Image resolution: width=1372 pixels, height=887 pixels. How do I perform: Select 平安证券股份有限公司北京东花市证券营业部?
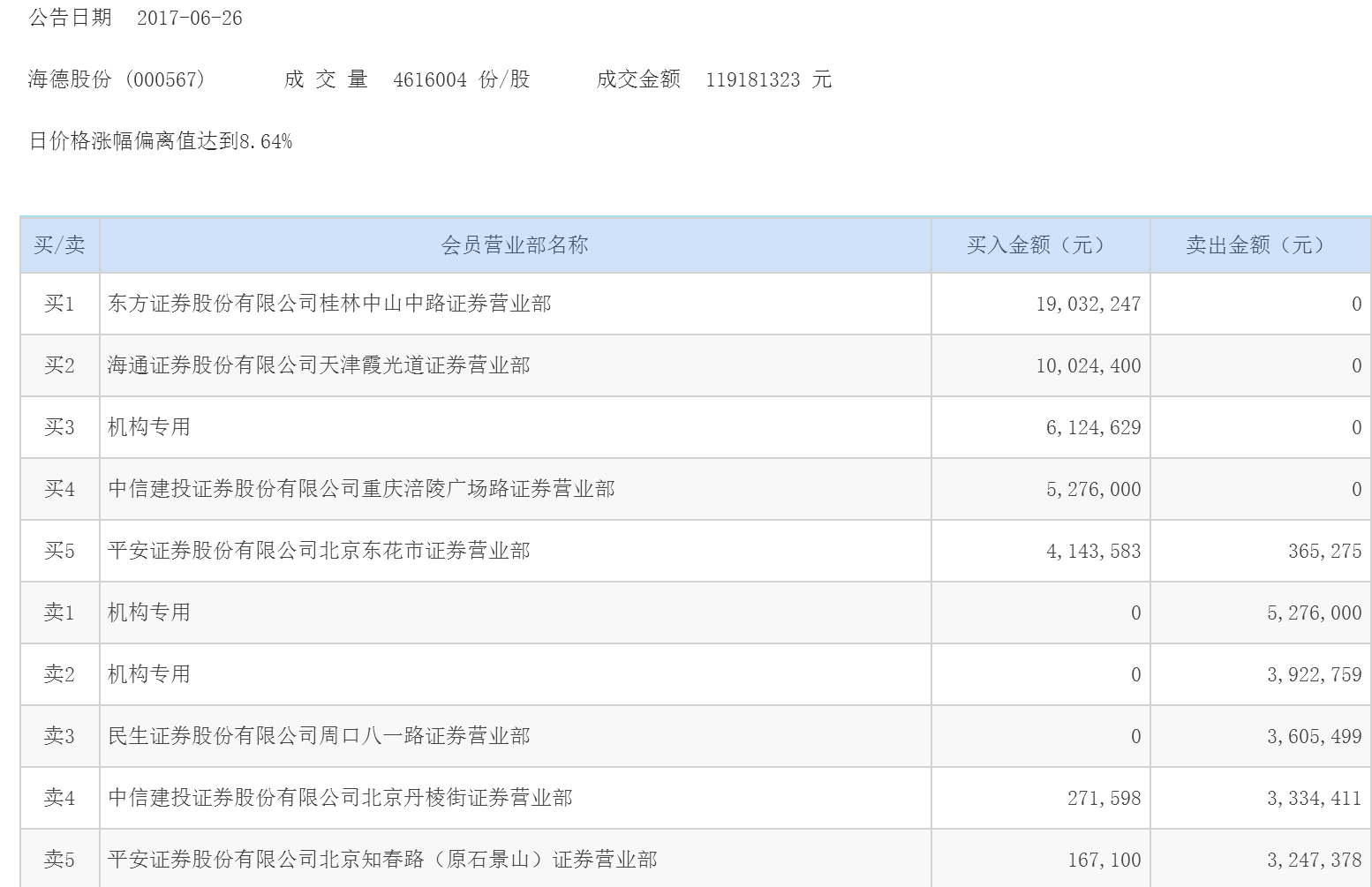tap(319, 551)
